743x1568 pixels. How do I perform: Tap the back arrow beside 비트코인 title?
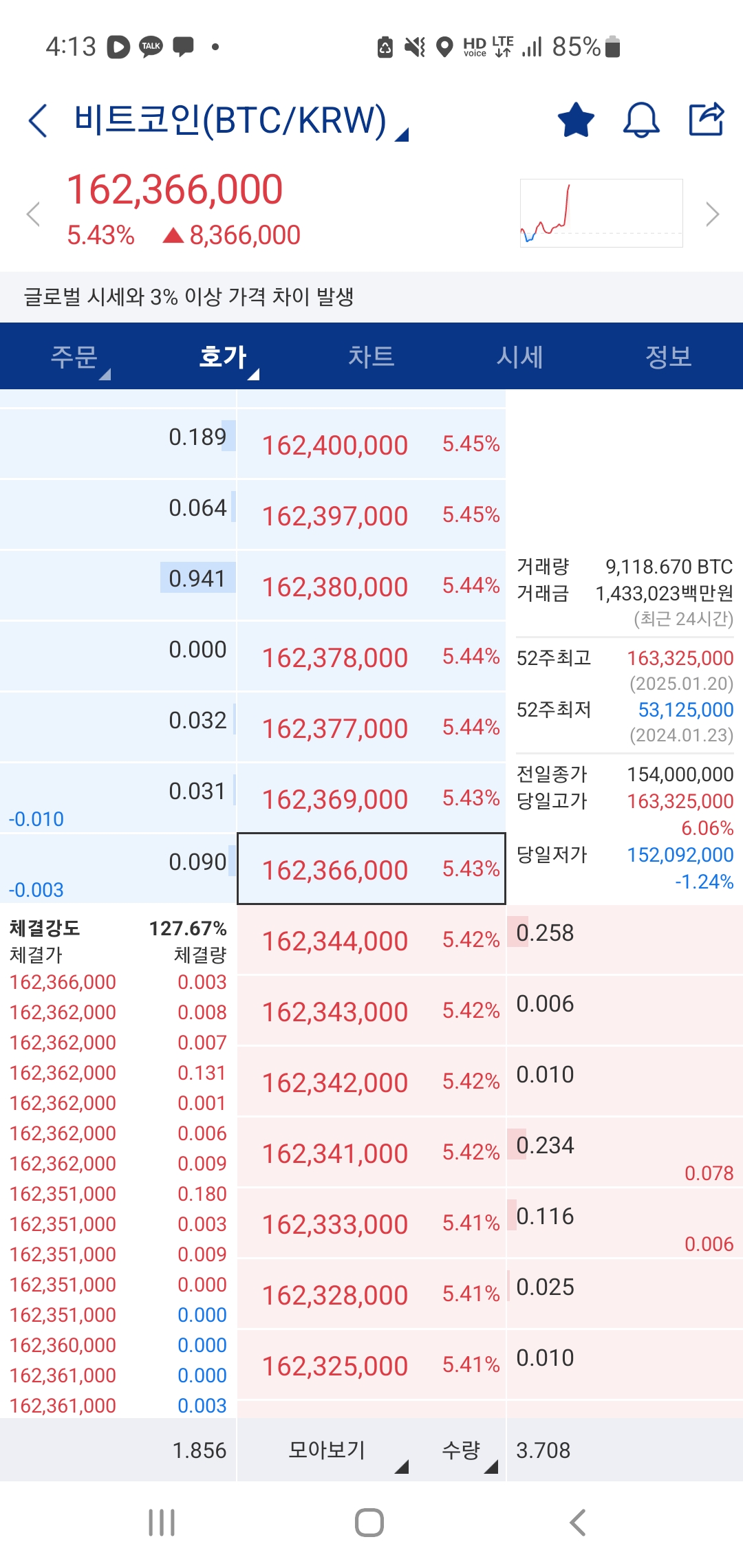coord(39,121)
